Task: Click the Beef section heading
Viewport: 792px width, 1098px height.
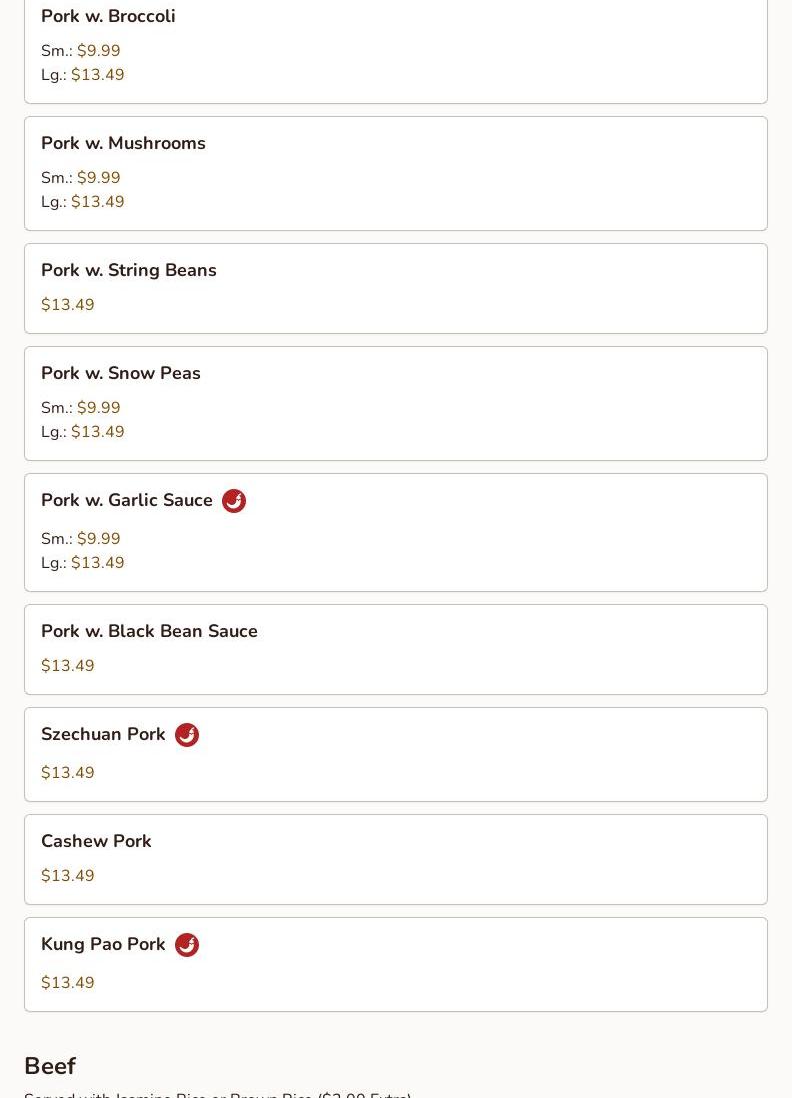Action: coord(50,1066)
